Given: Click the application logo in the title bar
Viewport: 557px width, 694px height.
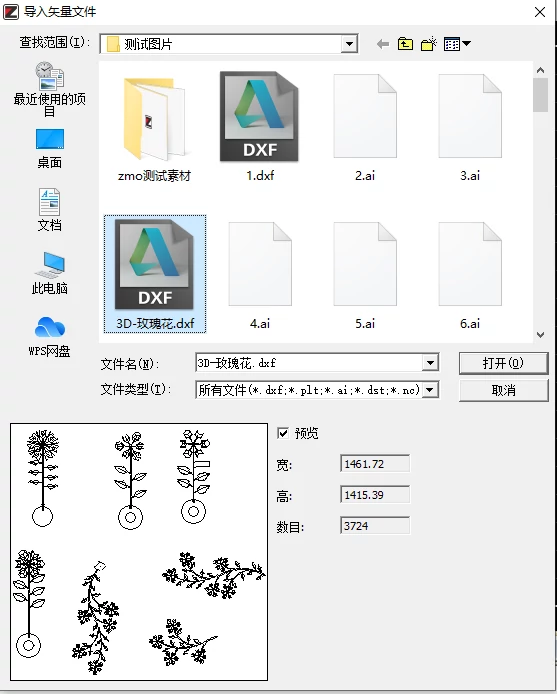Looking at the screenshot, I should [11, 12].
